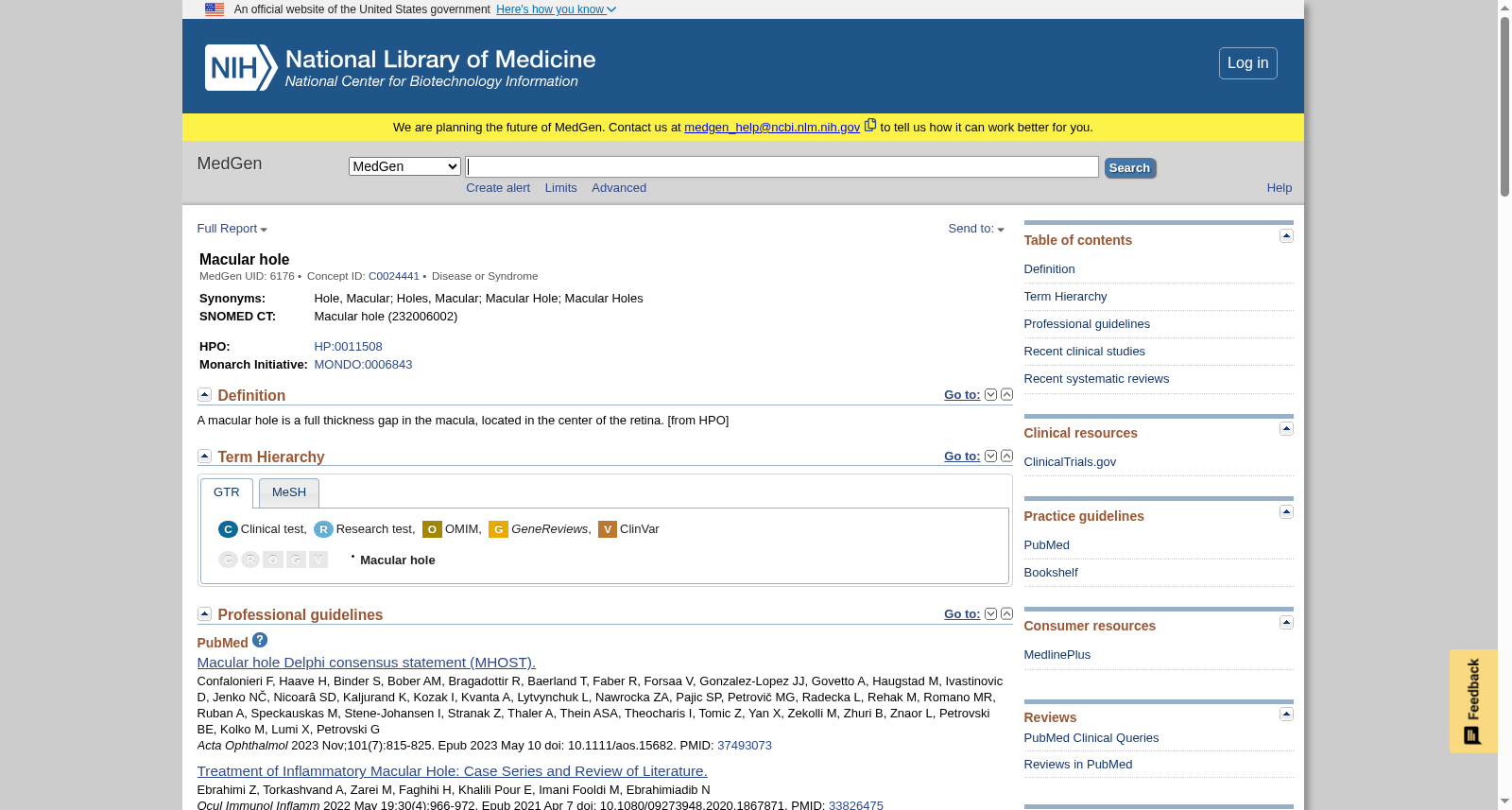Open Go to menu in Professional guidelines

tap(962, 614)
